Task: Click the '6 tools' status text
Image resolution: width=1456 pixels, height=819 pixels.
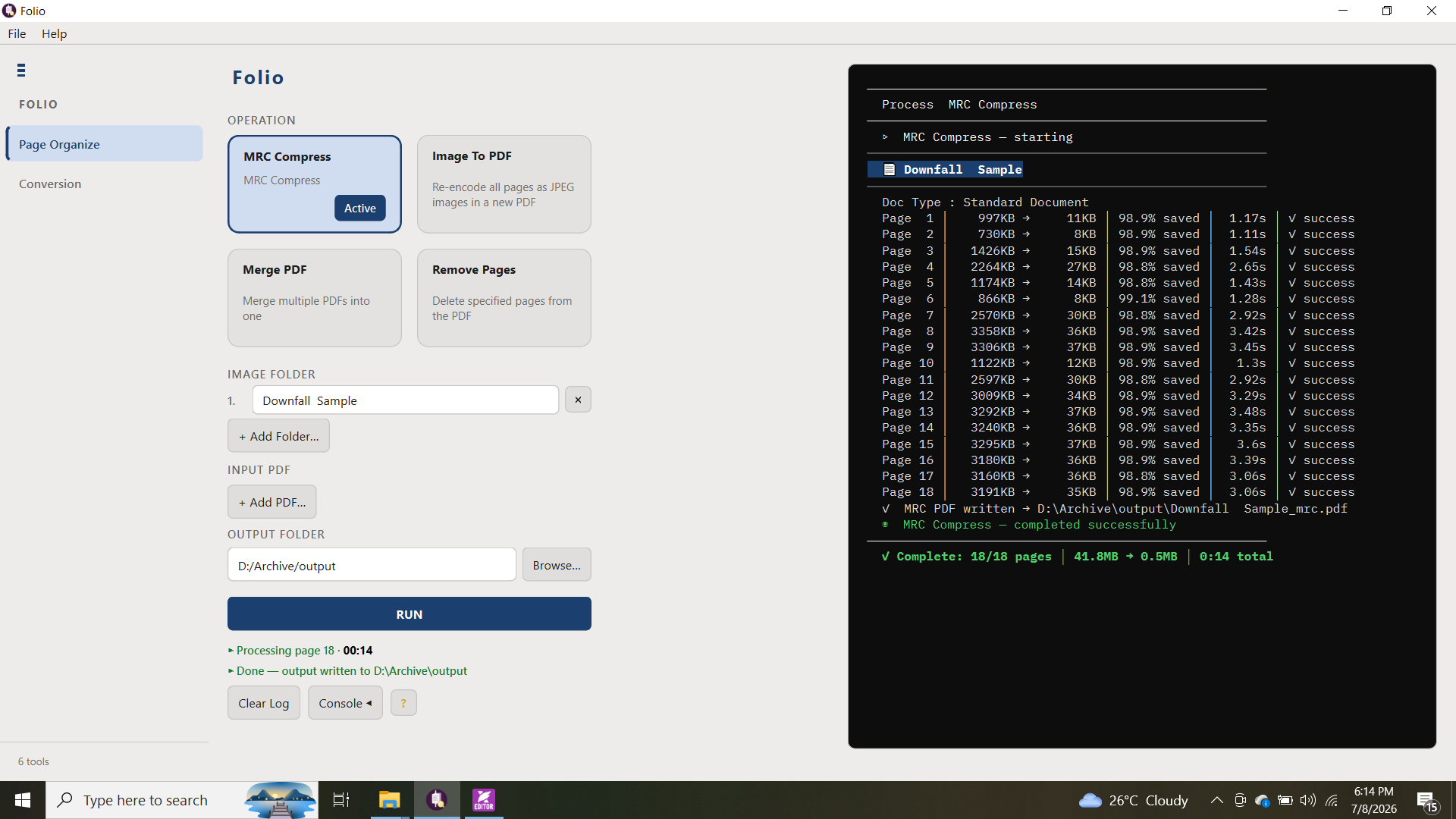Action: click(33, 761)
